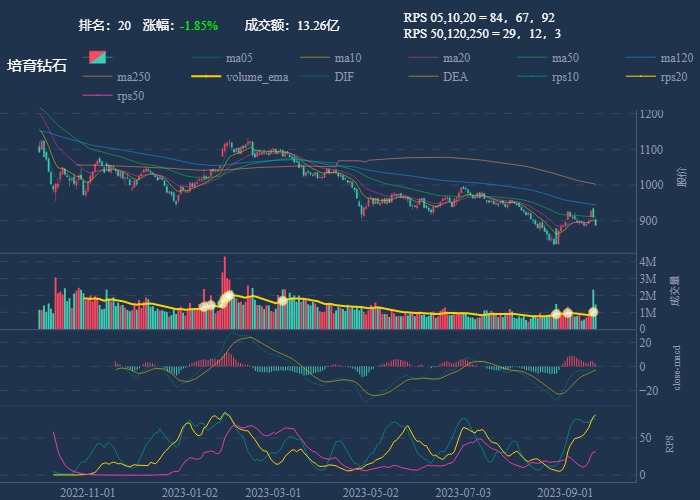Click the DEA legend line icon
Viewport: 700px width, 500px height.
[422, 77]
